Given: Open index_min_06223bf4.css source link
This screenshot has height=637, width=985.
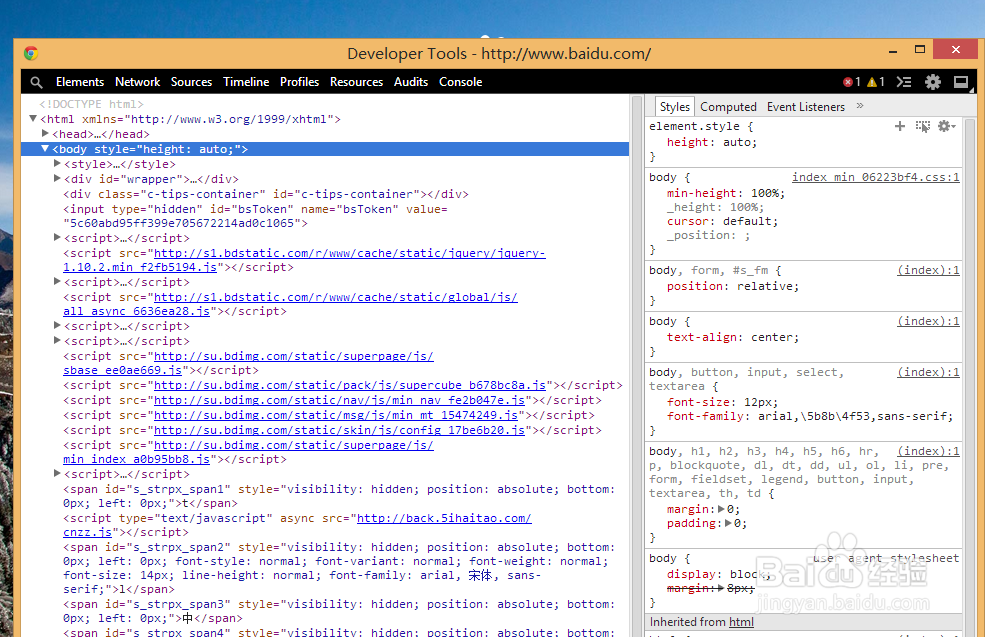Looking at the screenshot, I should [x=876, y=177].
